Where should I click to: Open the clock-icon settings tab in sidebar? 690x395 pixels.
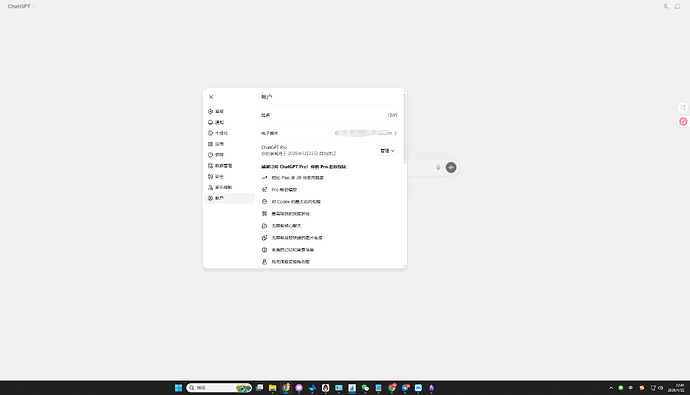point(230,155)
